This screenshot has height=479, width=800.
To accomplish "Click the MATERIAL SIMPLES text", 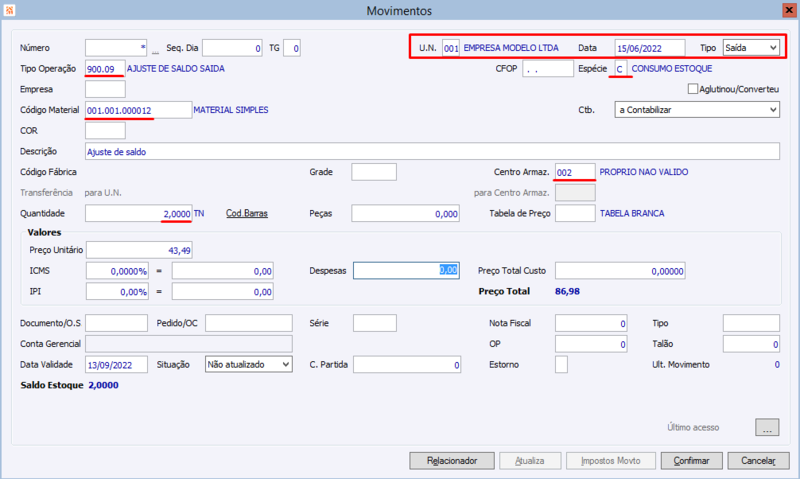I will (x=231, y=110).
